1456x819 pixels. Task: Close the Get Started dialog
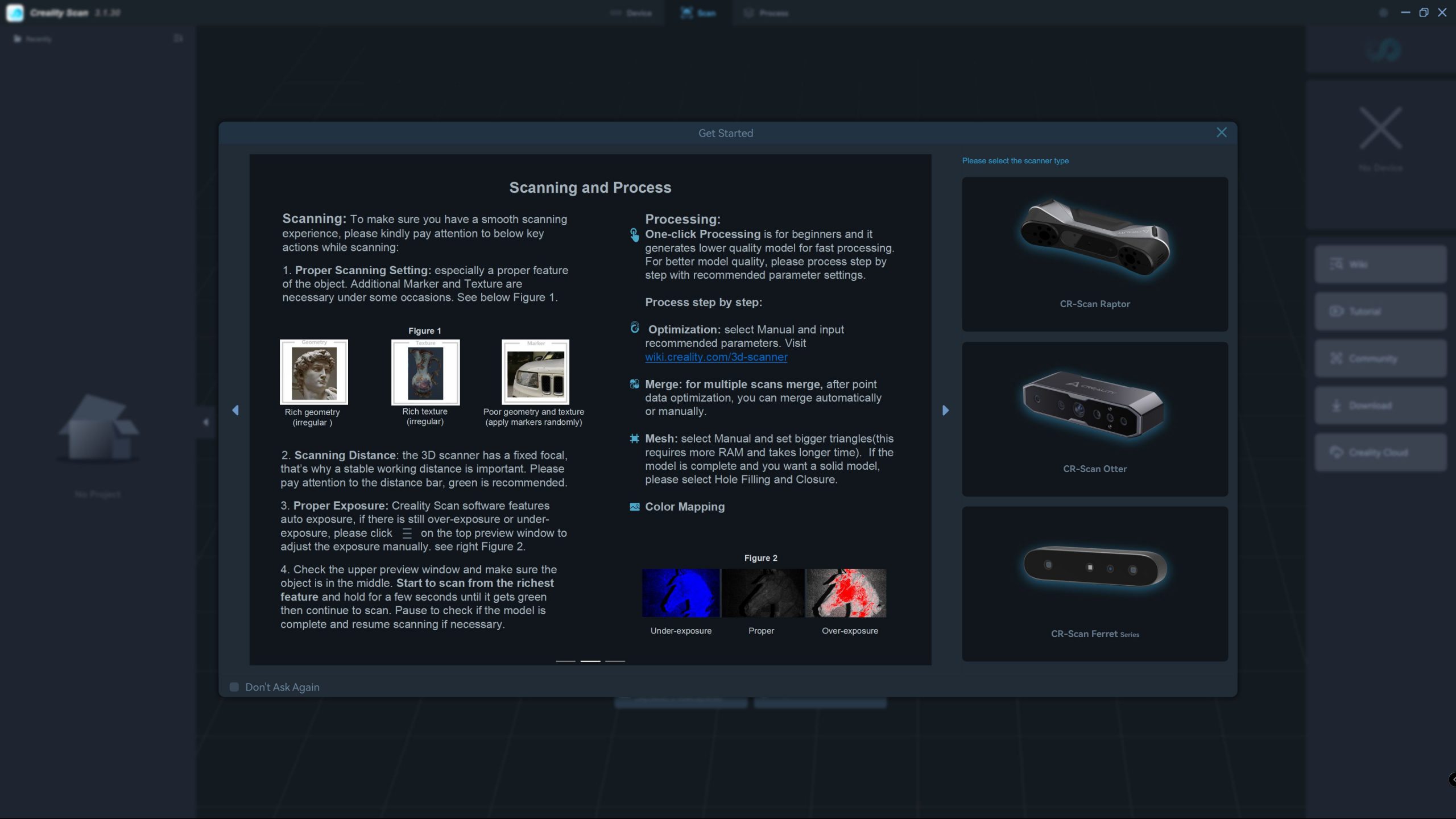1221,133
